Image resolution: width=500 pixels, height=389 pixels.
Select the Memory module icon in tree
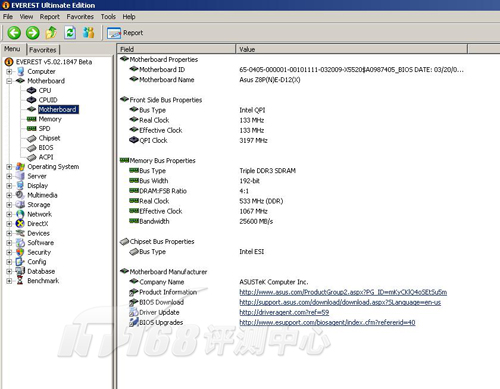pos(31,119)
